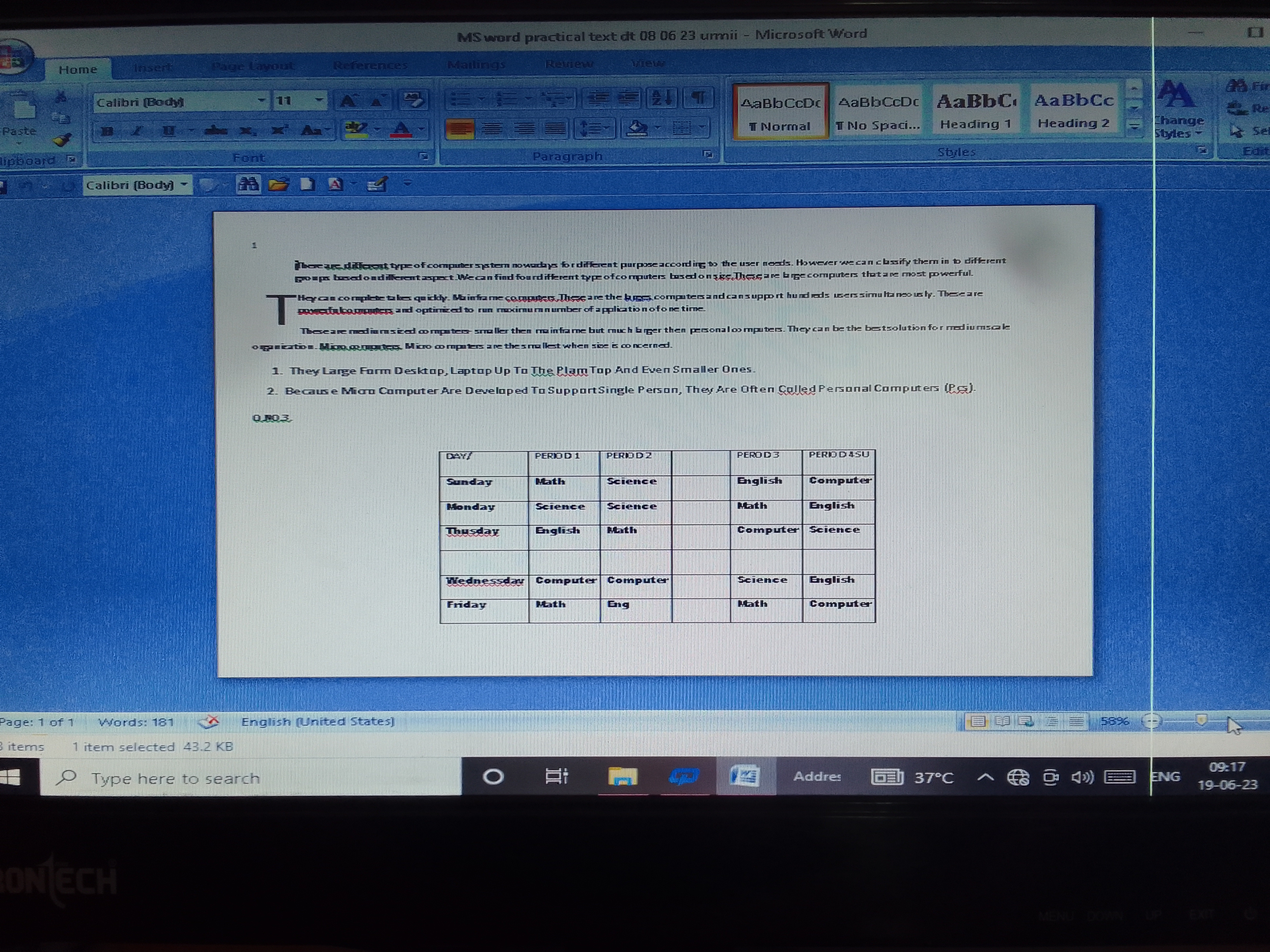
Task: Toggle Bold formatting
Action: coord(107,131)
